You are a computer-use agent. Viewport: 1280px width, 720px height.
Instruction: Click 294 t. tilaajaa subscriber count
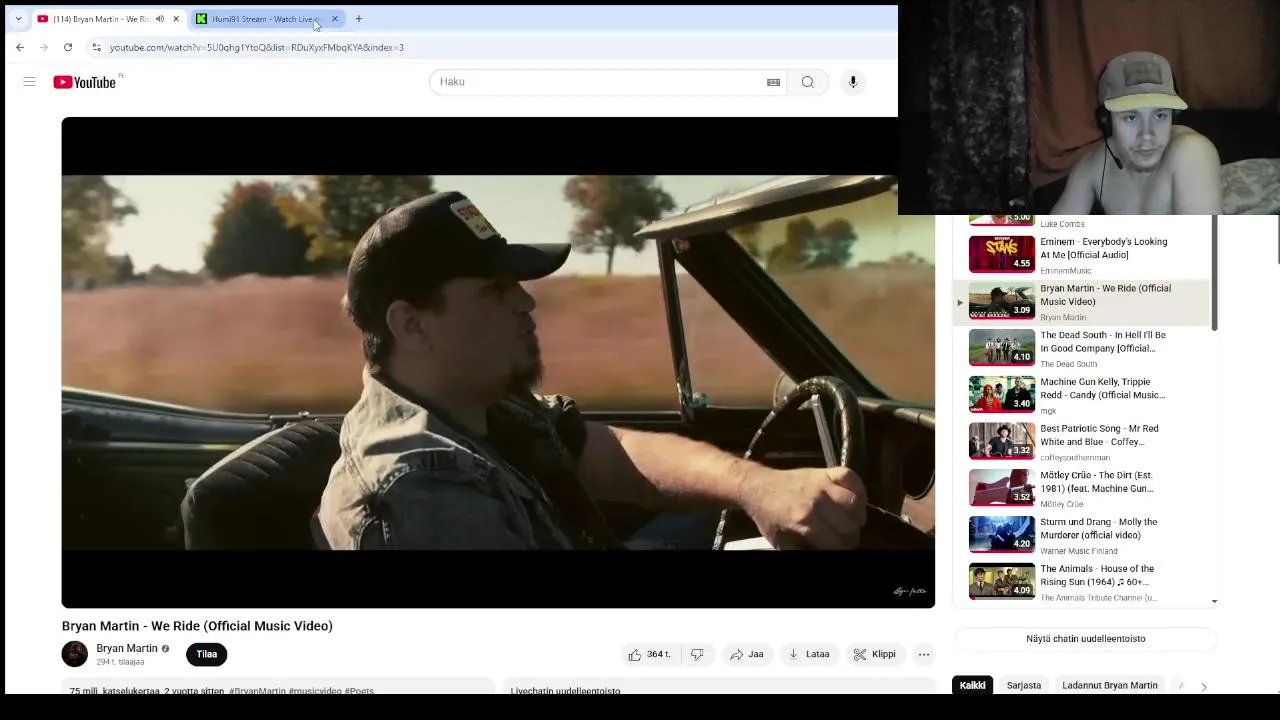[x=120, y=662]
